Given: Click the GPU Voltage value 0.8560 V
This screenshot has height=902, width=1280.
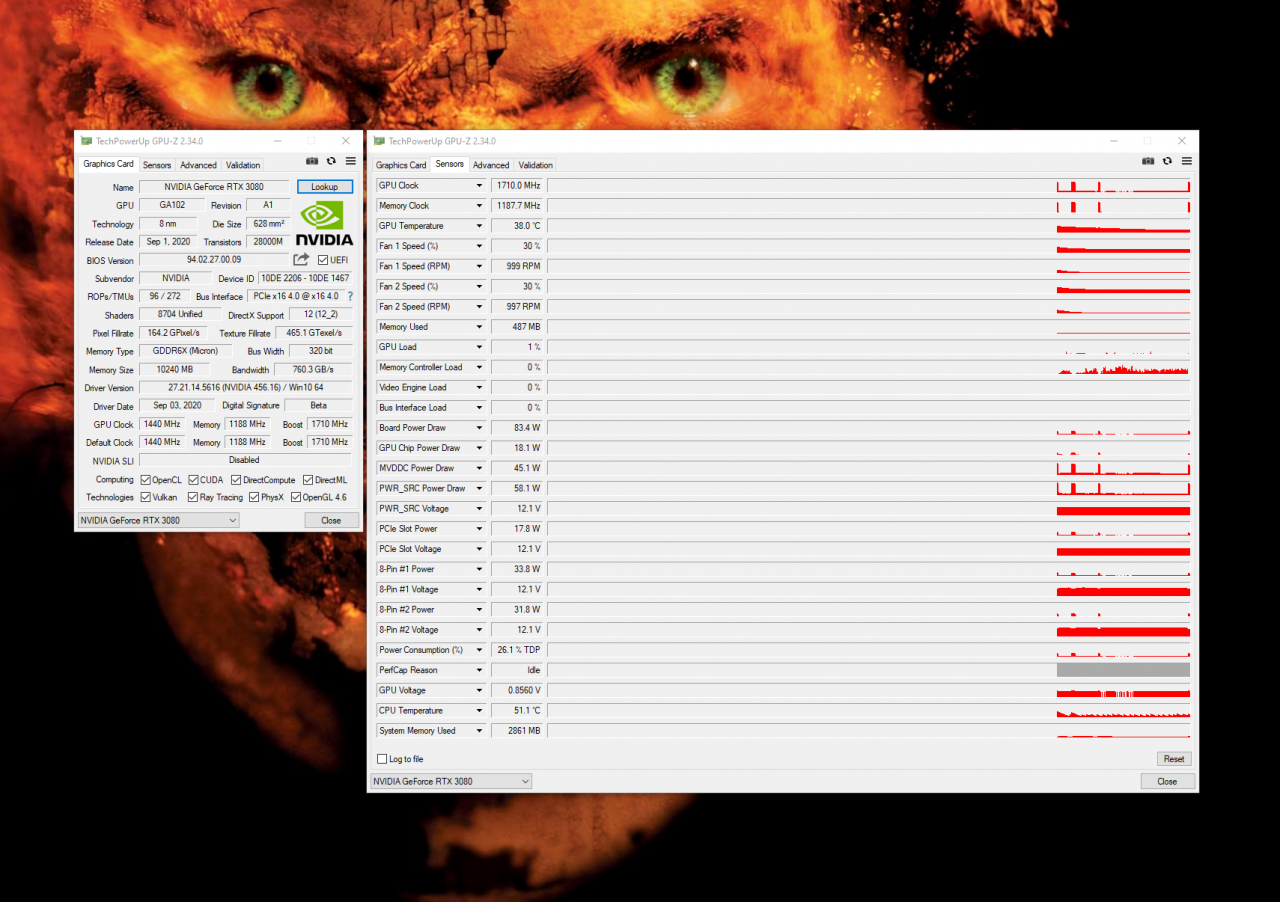Looking at the screenshot, I should click(518, 691).
